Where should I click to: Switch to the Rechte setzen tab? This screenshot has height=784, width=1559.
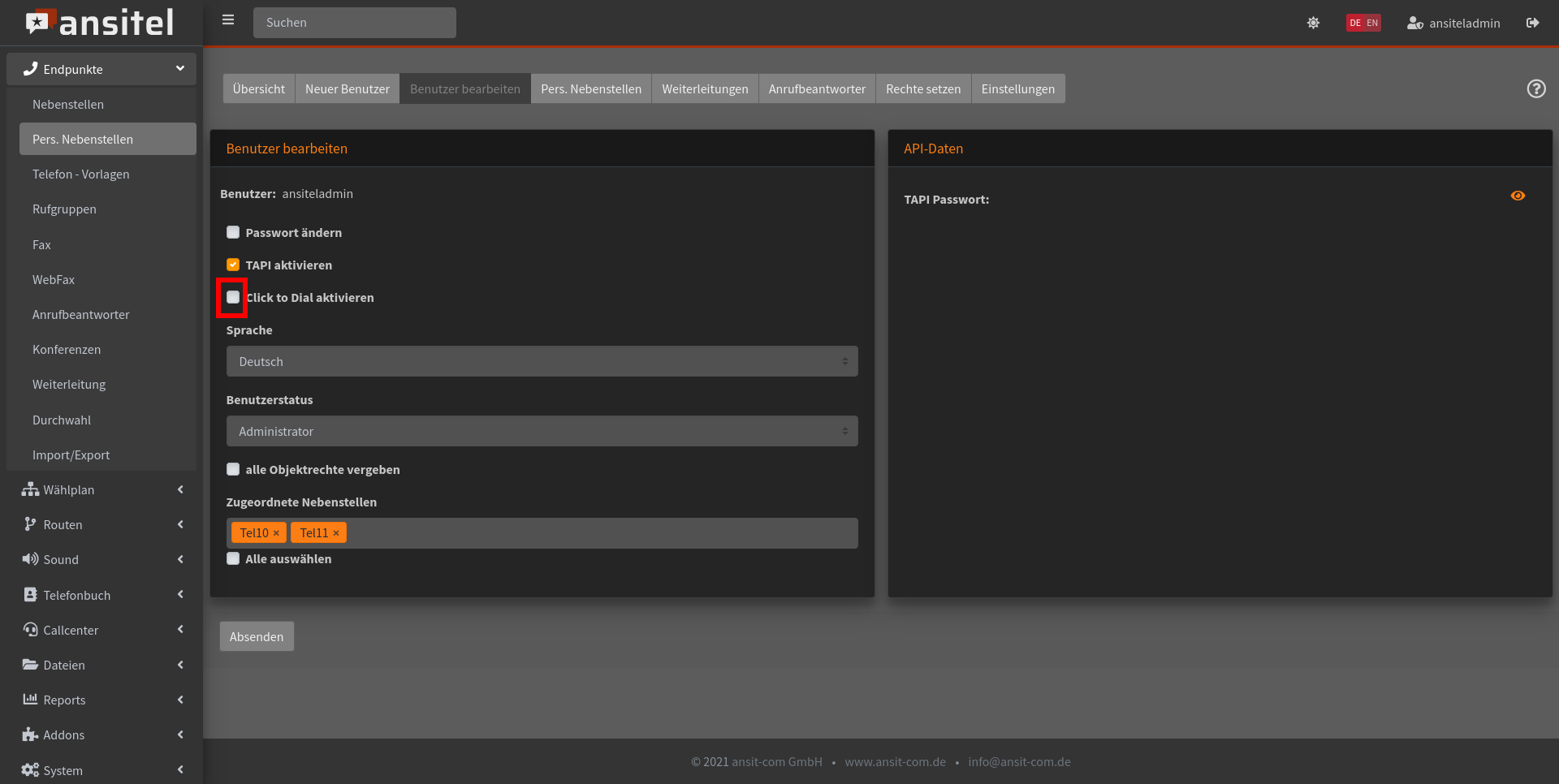pyautogui.click(x=923, y=89)
